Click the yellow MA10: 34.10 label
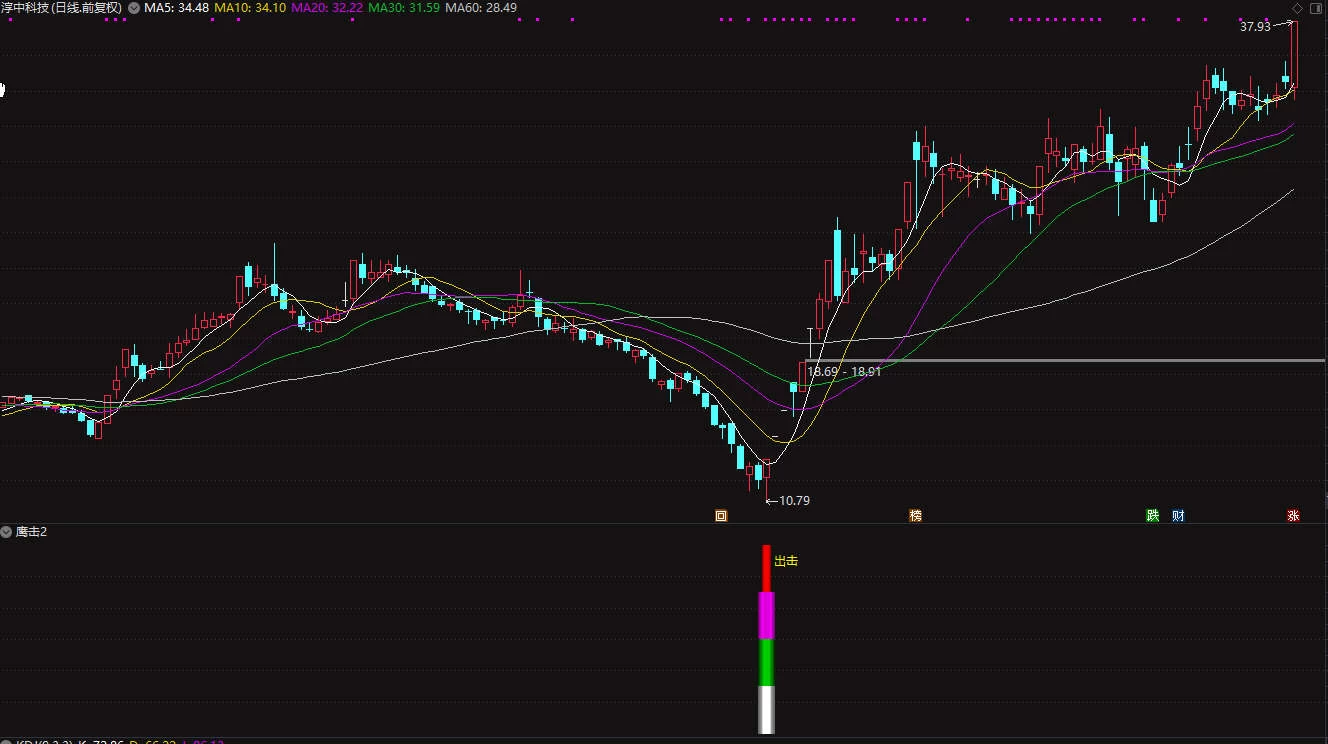1328x744 pixels. click(250, 8)
